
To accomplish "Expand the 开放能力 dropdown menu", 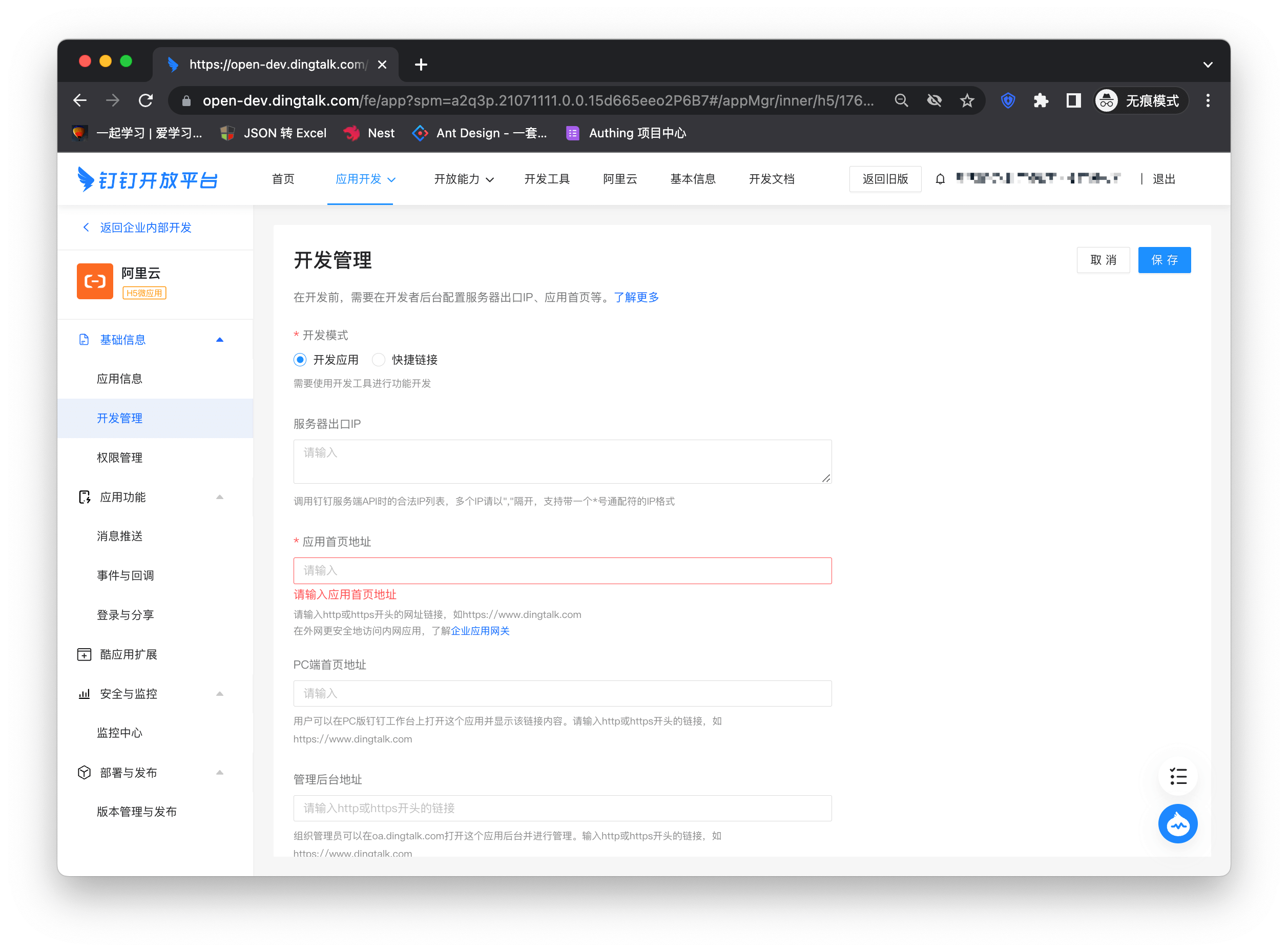I will tap(464, 179).
